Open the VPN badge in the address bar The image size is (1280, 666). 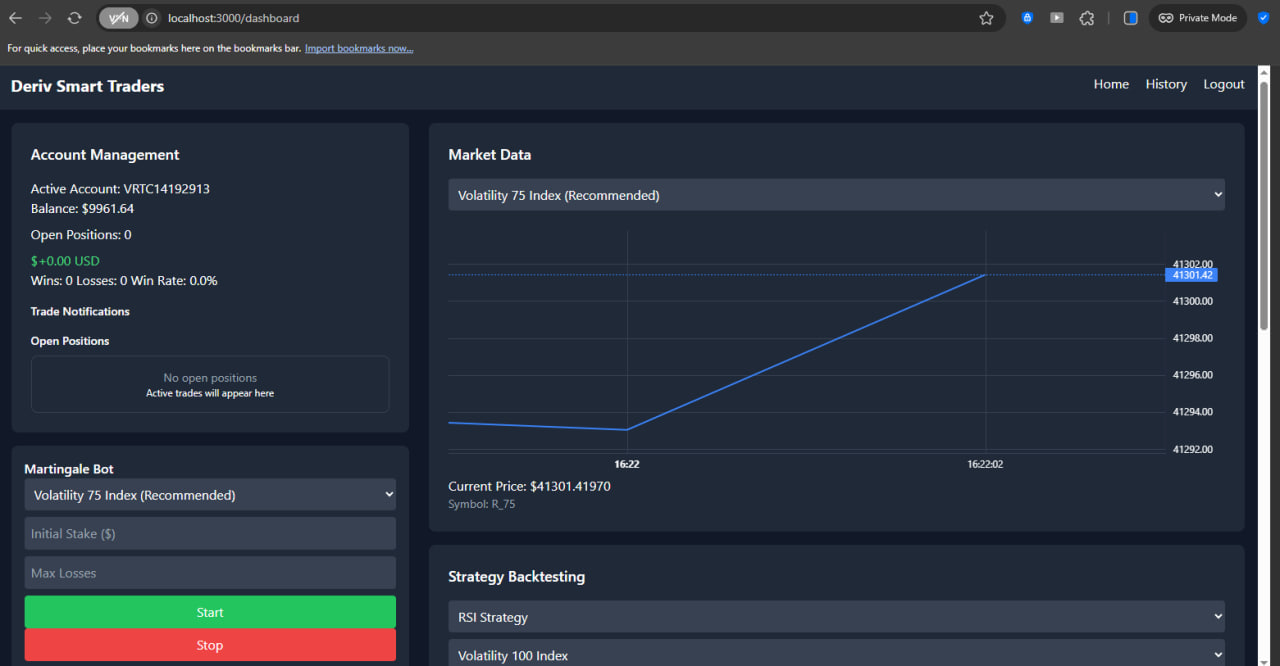119,17
